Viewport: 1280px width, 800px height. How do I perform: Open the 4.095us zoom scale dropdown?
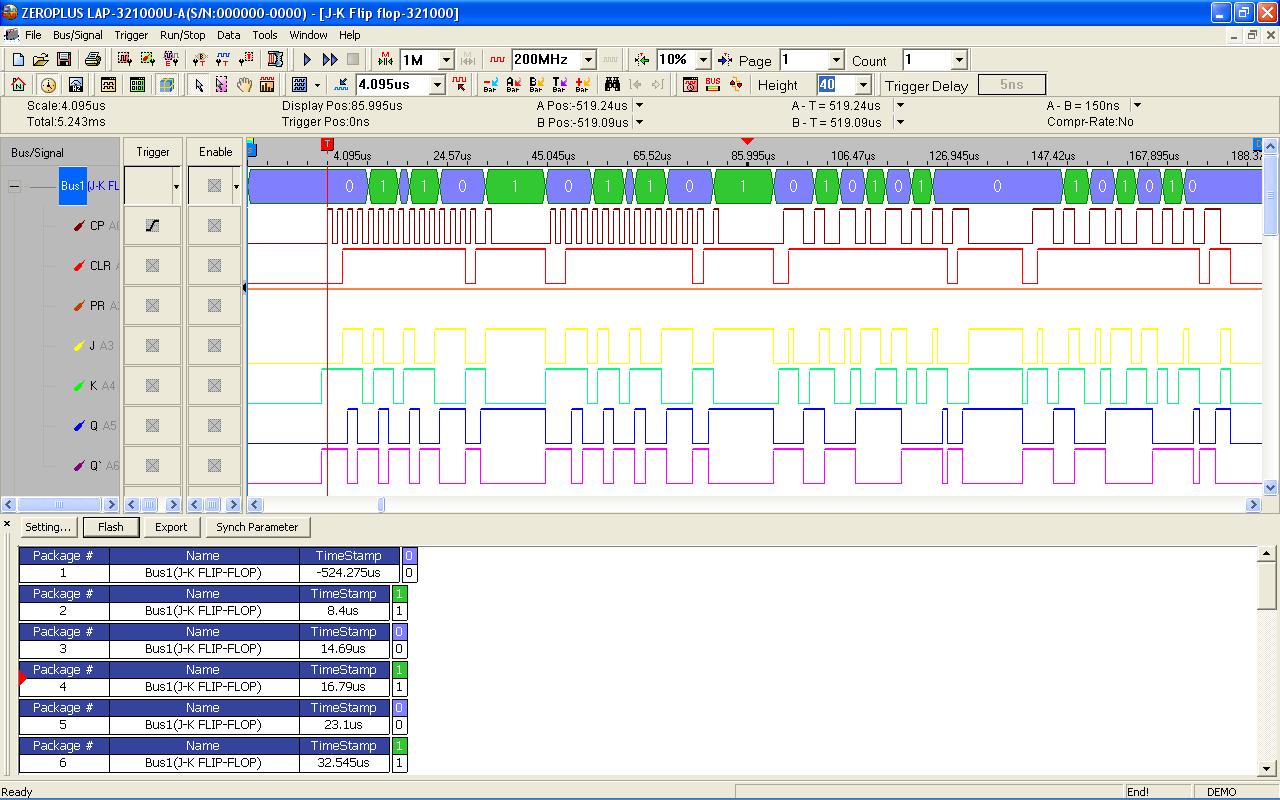coord(436,85)
